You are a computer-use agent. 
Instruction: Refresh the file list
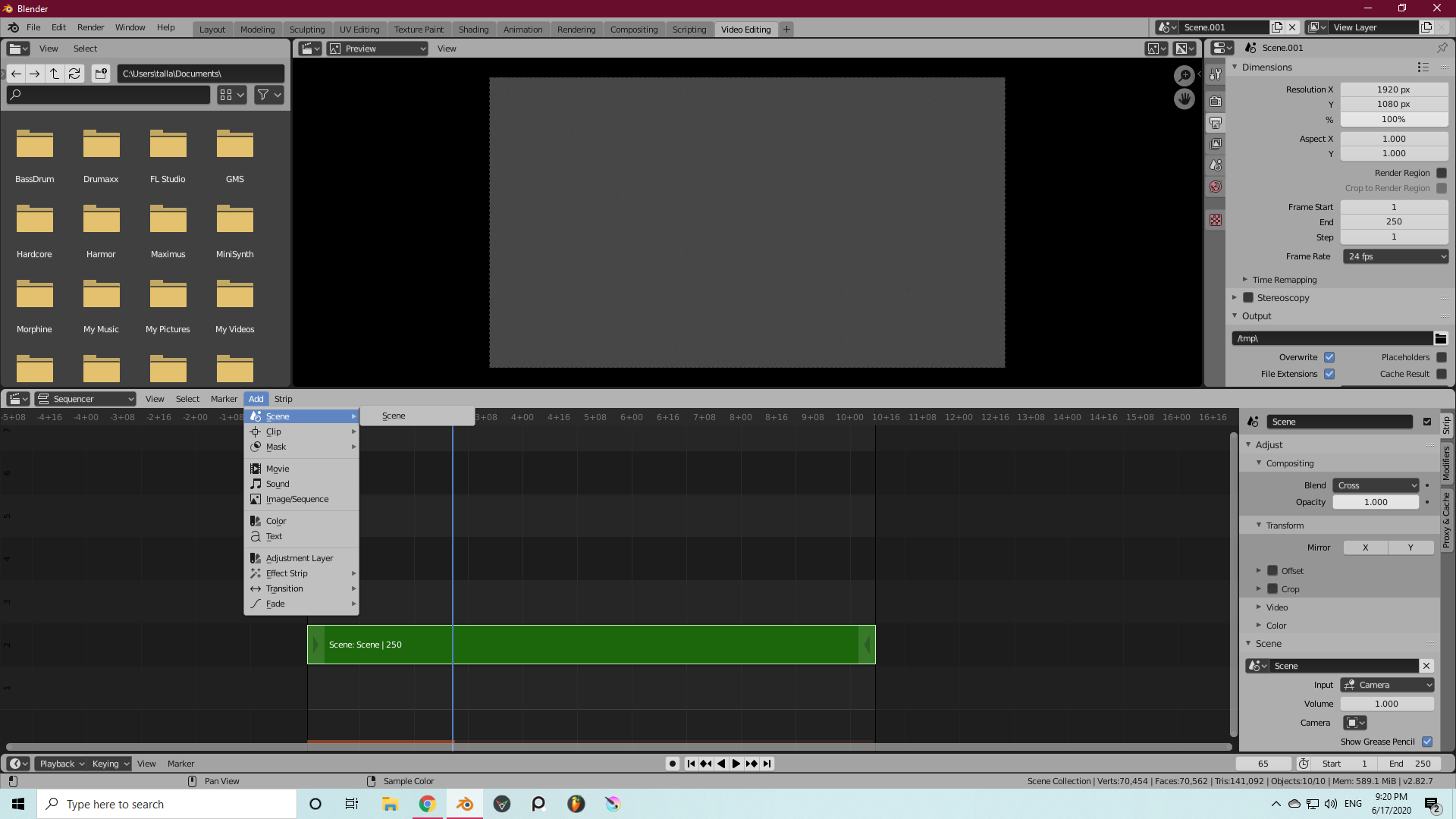point(74,74)
